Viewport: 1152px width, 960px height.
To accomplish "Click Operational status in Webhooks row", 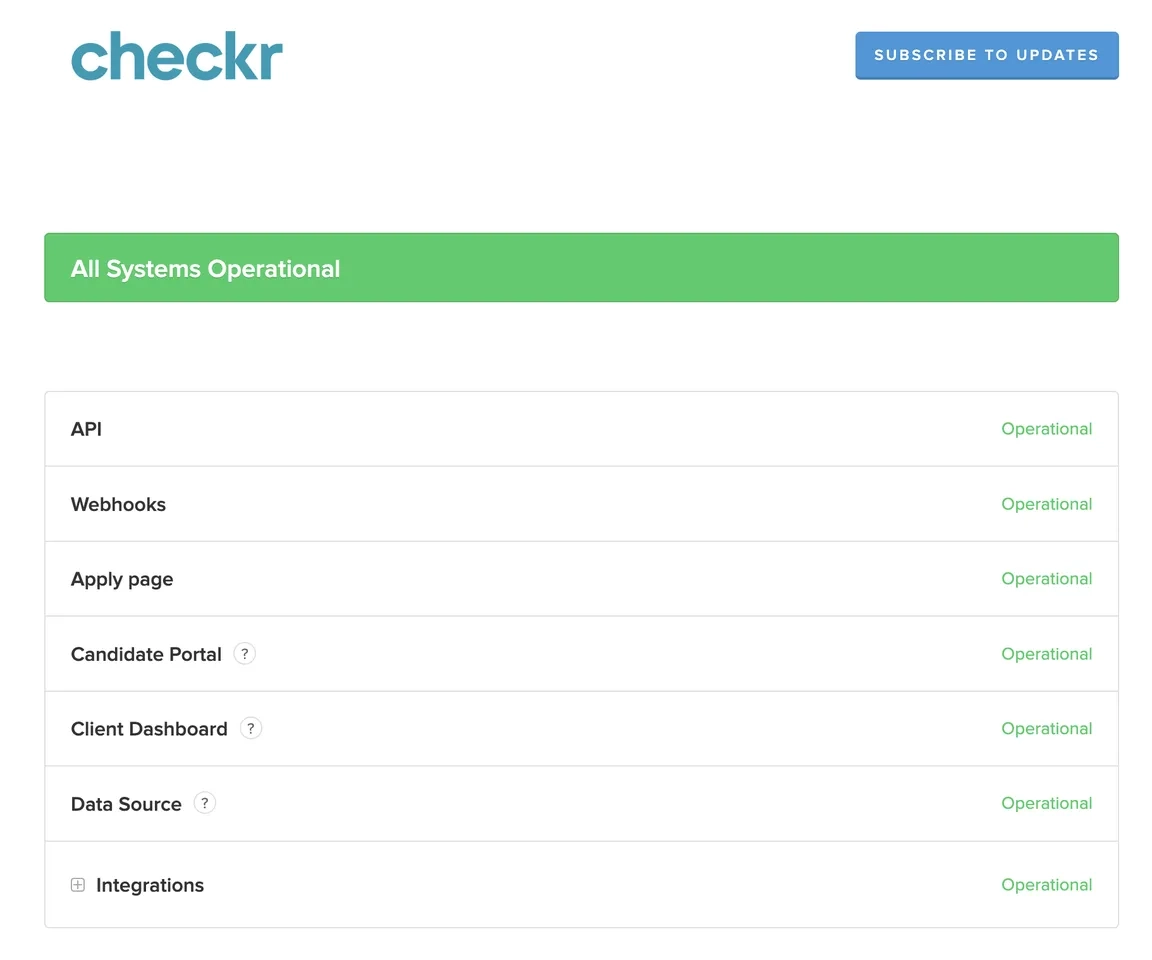I will coord(1047,505).
